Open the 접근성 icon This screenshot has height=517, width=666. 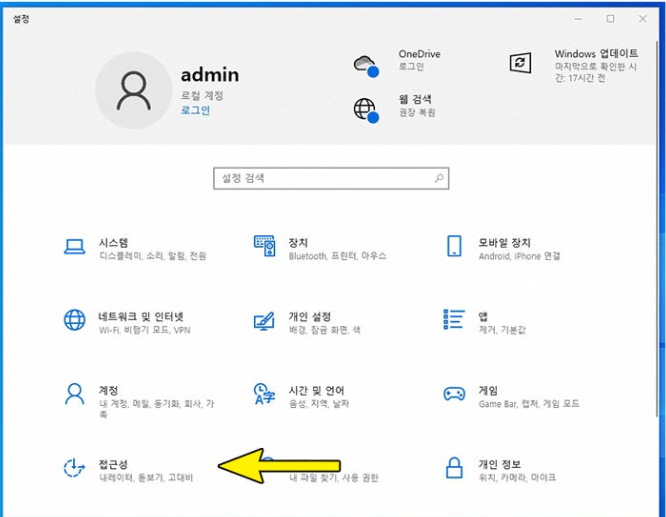74,468
